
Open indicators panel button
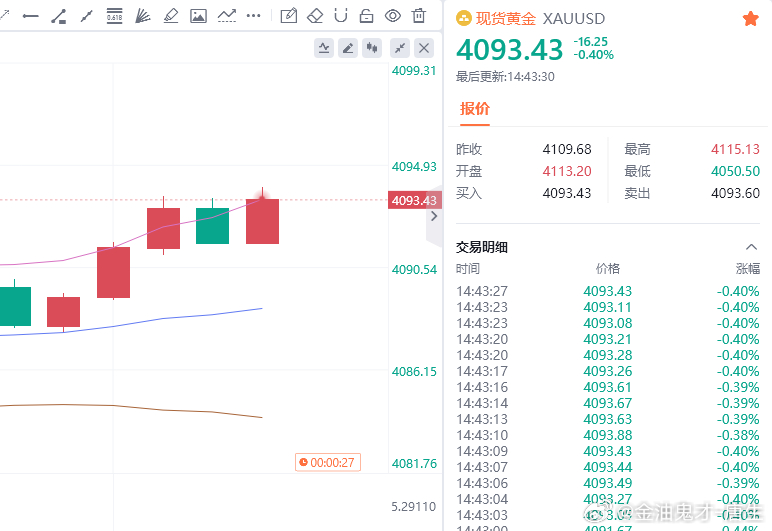click(324, 48)
